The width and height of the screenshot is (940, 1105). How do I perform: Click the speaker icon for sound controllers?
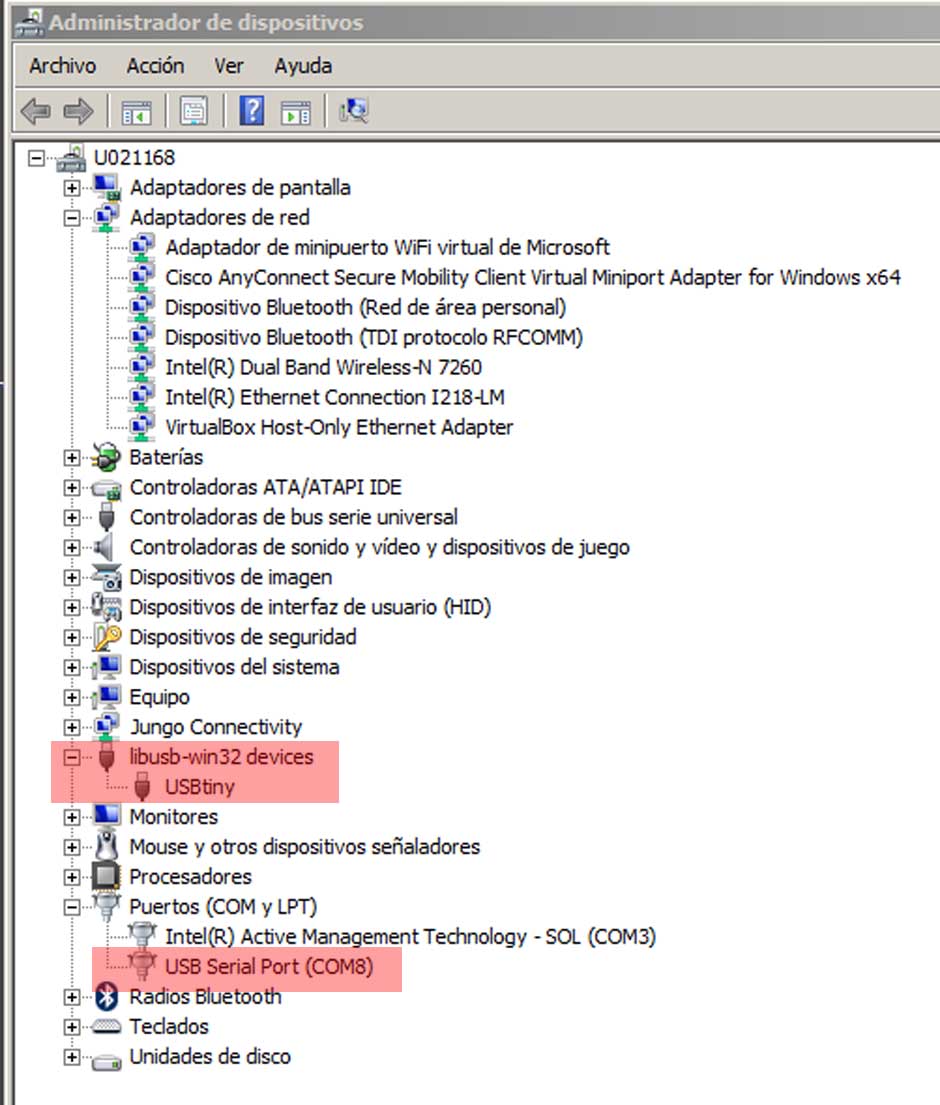104,547
